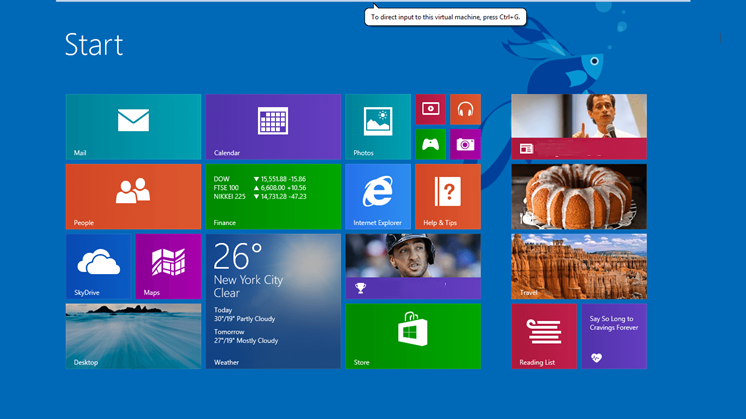The image size is (746, 419).
Task: Open the Games tile with controller icon
Action: tap(431, 144)
